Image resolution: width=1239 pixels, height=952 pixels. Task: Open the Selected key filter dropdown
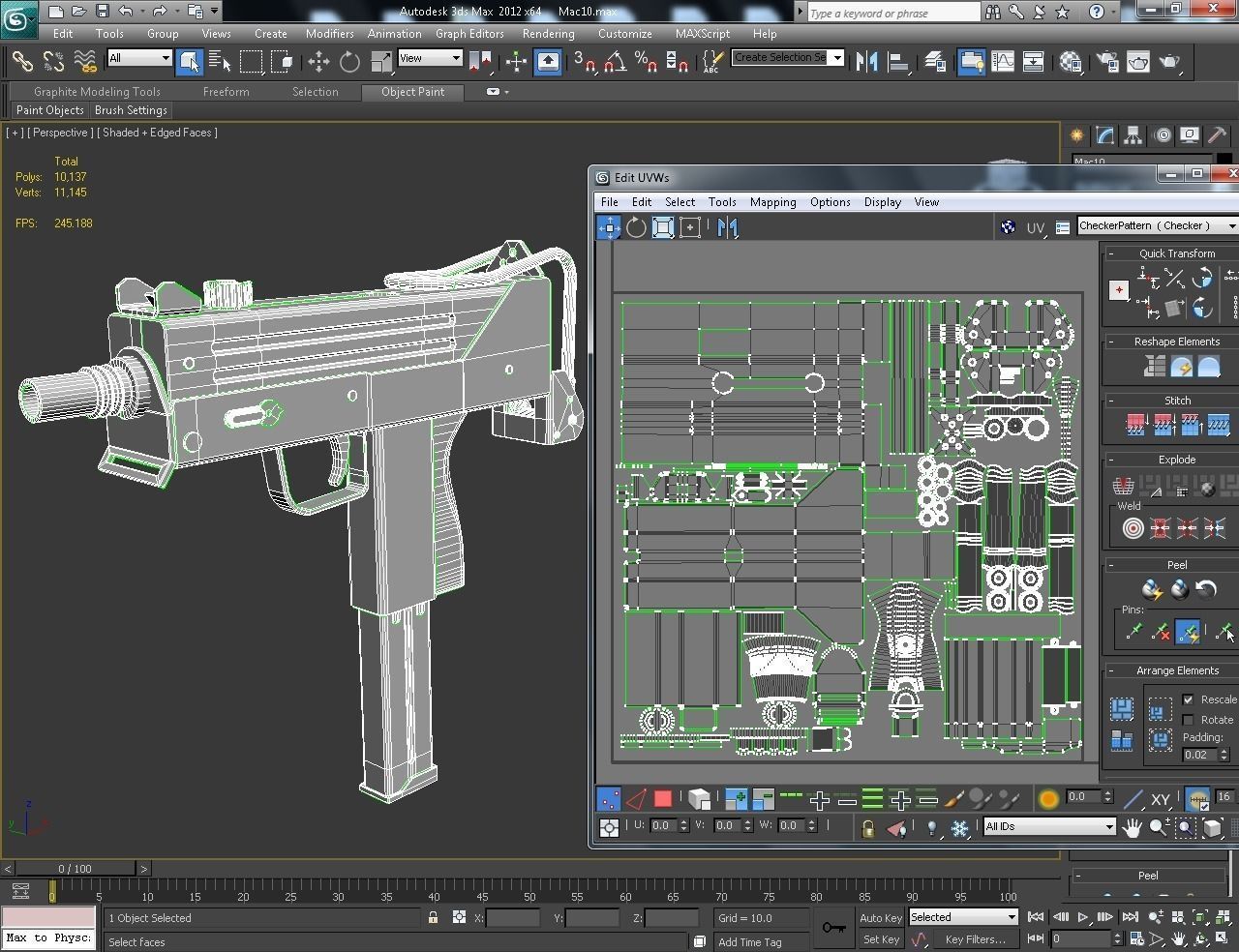963,917
